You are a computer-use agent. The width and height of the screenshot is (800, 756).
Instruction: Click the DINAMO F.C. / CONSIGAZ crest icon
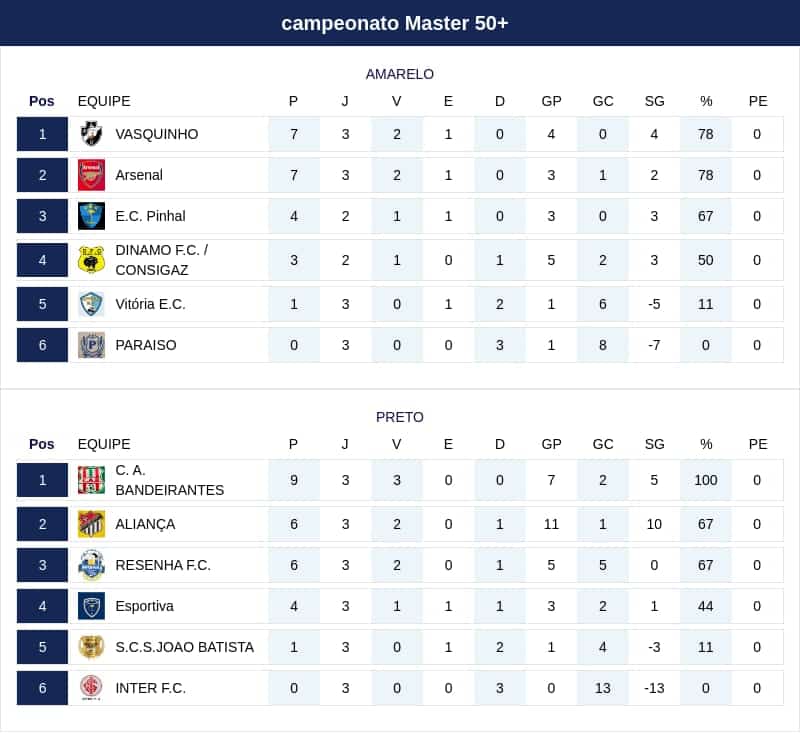click(91, 260)
